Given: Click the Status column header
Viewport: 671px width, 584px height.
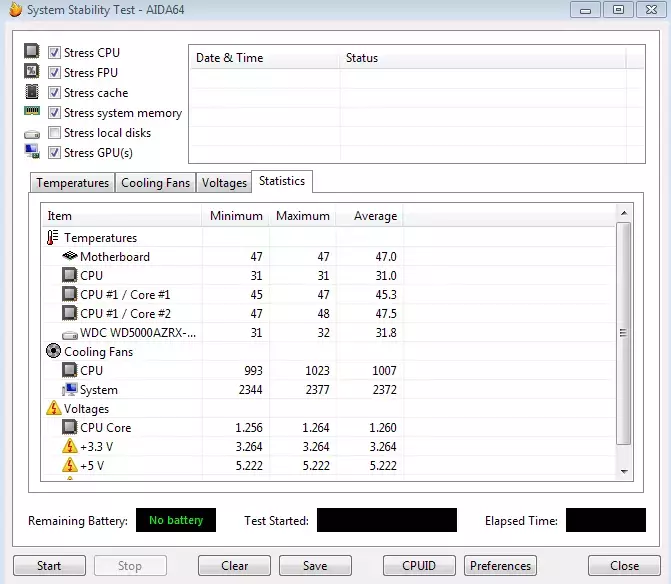Looking at the screenshot, I should (483, 58).
